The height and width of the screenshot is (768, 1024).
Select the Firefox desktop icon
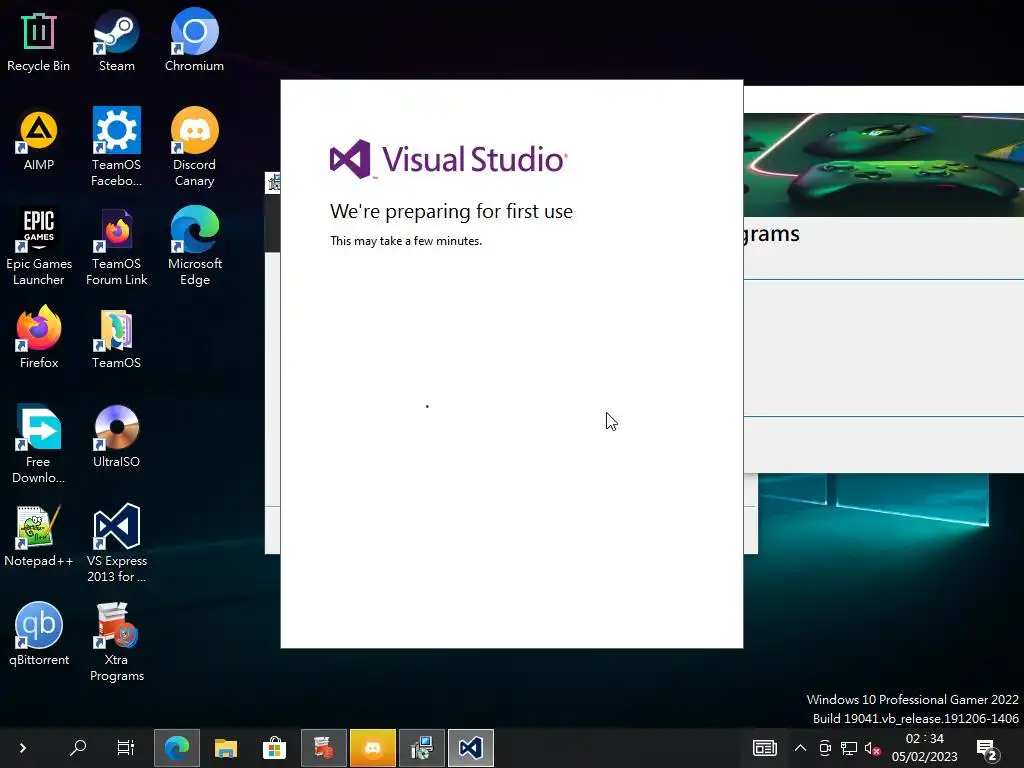click(x=39, y=338)
